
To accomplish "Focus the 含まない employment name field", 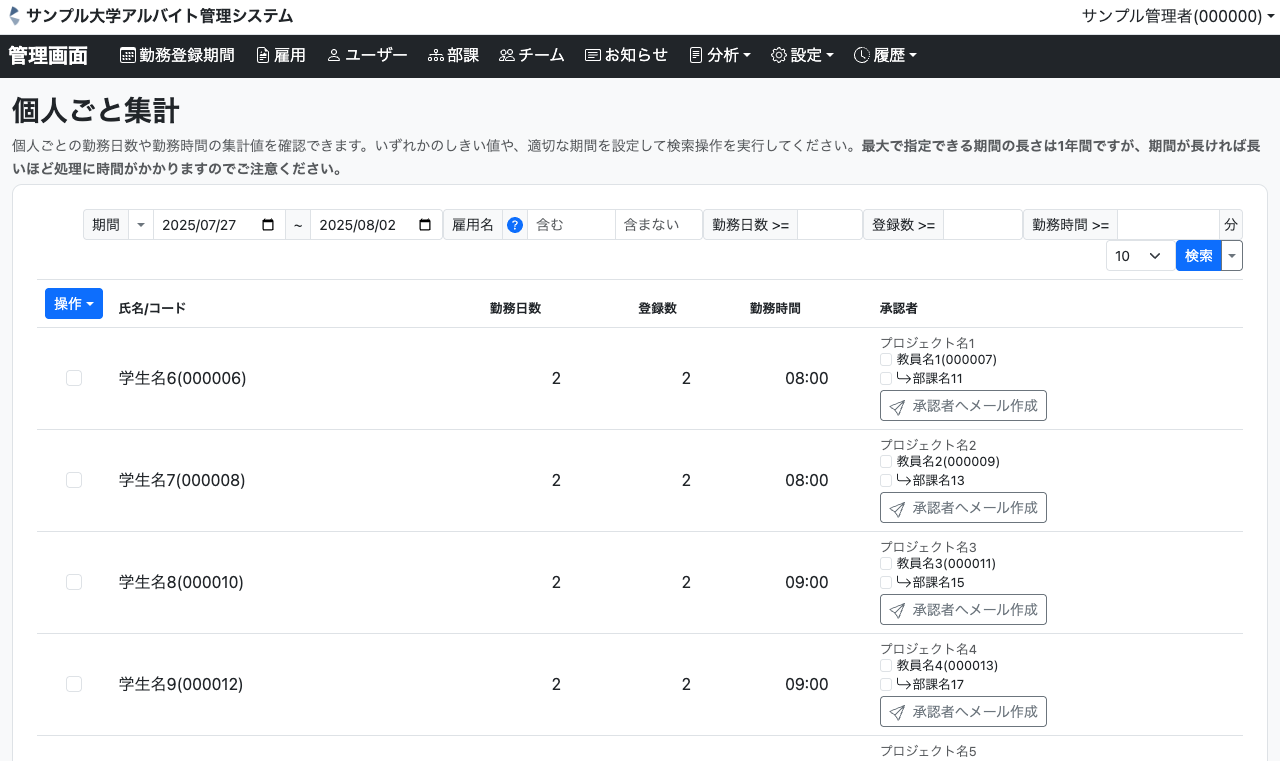I will pyautogui.click(x=659, y=225).
